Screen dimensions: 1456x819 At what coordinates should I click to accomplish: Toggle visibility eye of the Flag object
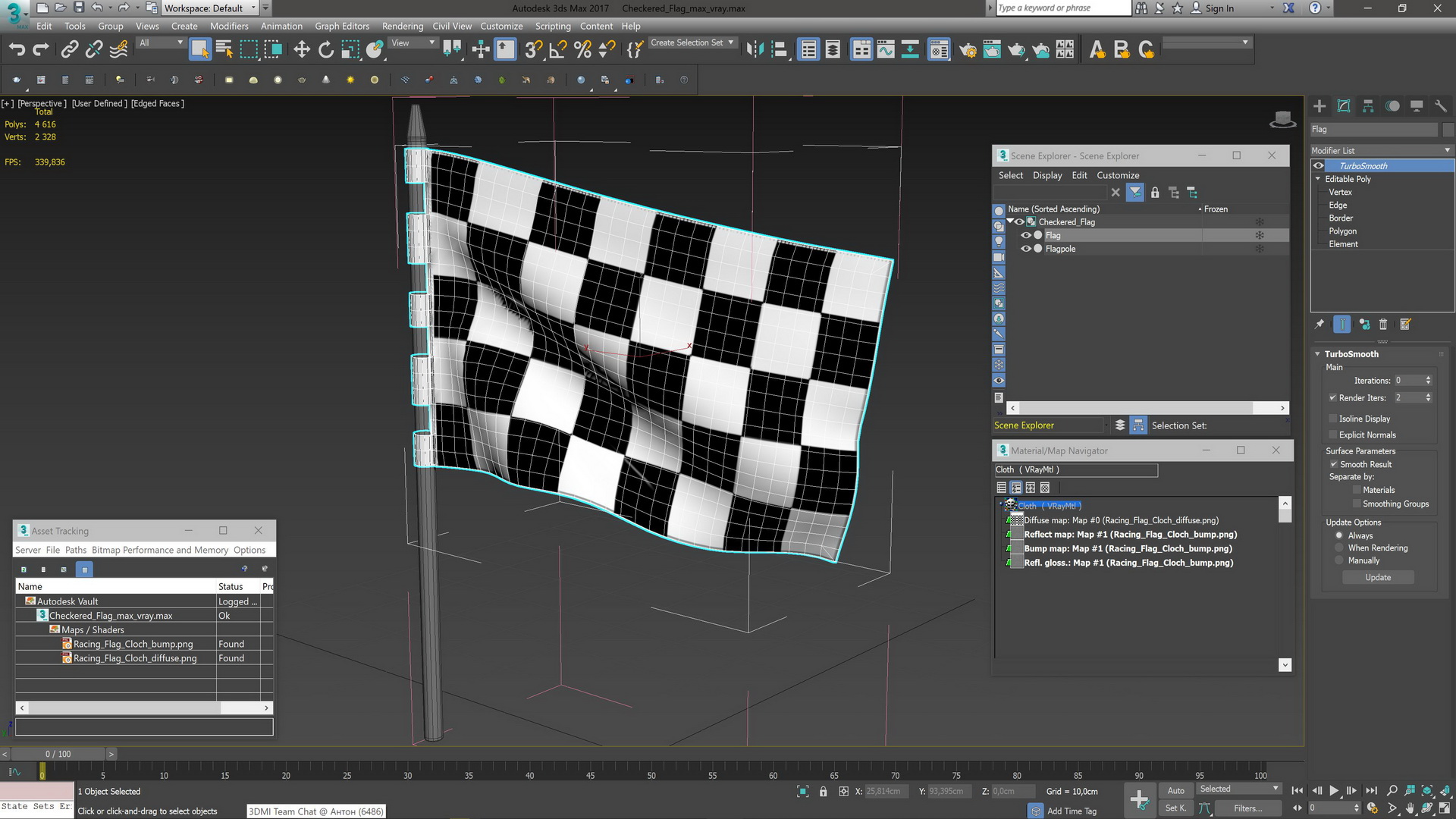[x=1026, y=236]
